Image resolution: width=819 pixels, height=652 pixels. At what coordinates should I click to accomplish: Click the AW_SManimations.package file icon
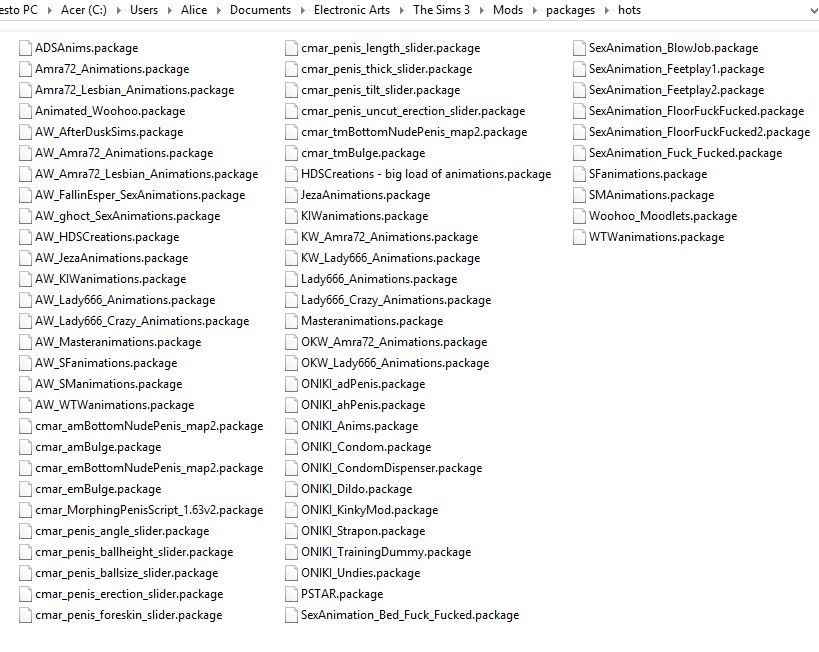tap(25, 384)
